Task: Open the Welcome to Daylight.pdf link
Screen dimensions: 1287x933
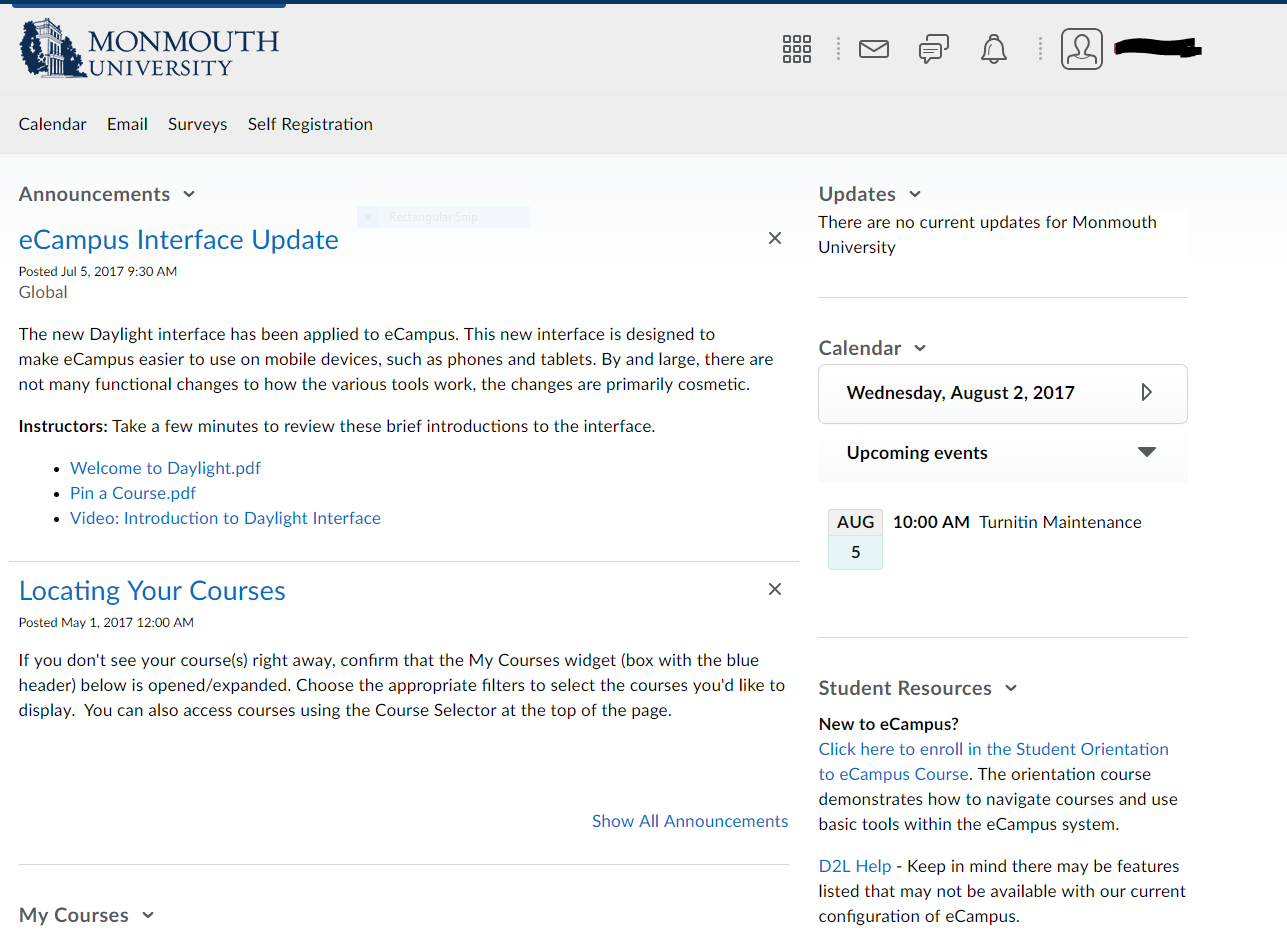Action: click(165, 468)
